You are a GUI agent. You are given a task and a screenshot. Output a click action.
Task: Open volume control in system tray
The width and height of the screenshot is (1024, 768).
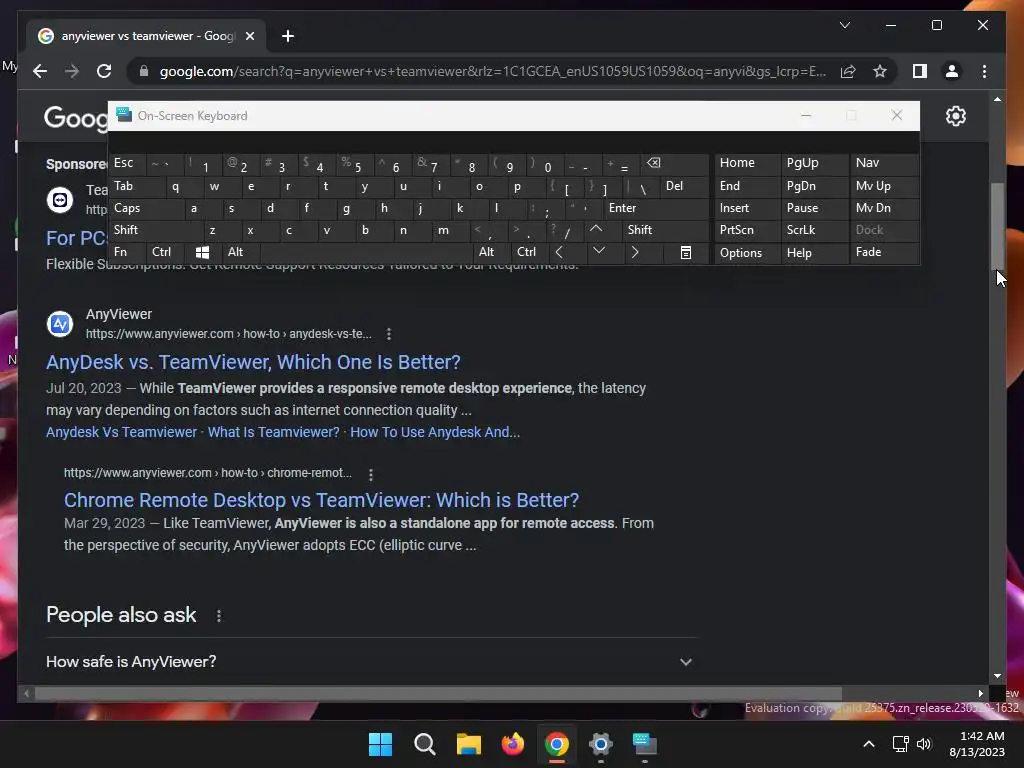tap(923, 744)
